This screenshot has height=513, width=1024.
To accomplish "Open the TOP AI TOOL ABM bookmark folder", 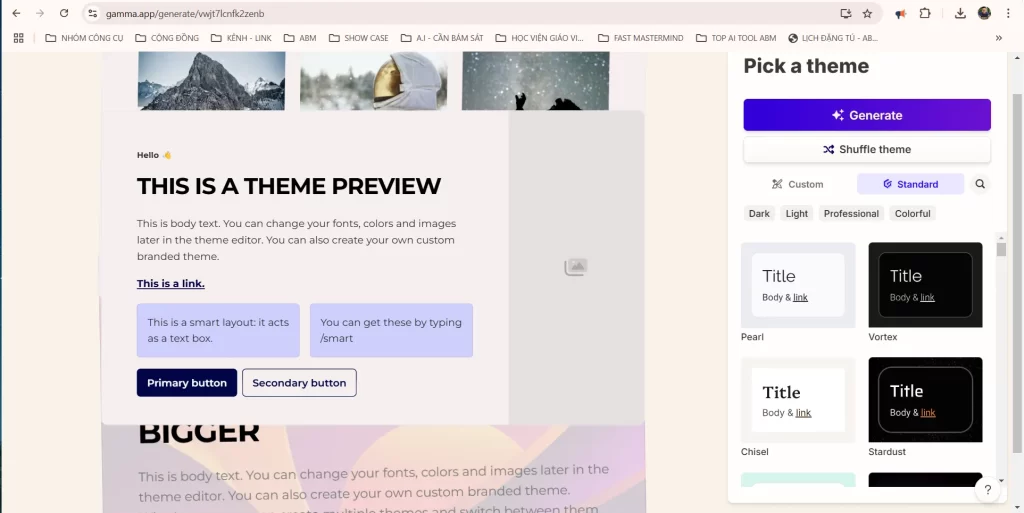I will [x=735, y=38].
